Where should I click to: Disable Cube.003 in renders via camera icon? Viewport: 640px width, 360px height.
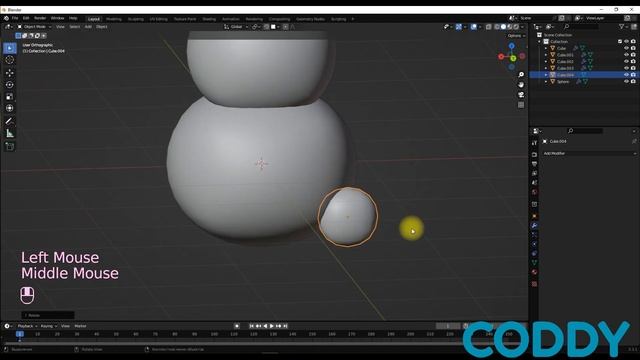coord(633,68)
